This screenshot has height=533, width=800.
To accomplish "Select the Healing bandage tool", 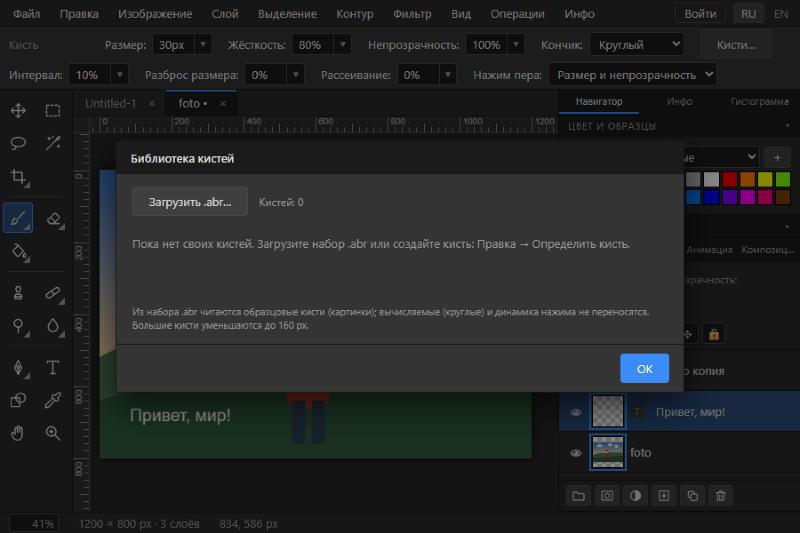I will pyautogui.click(x=53, y=293).
